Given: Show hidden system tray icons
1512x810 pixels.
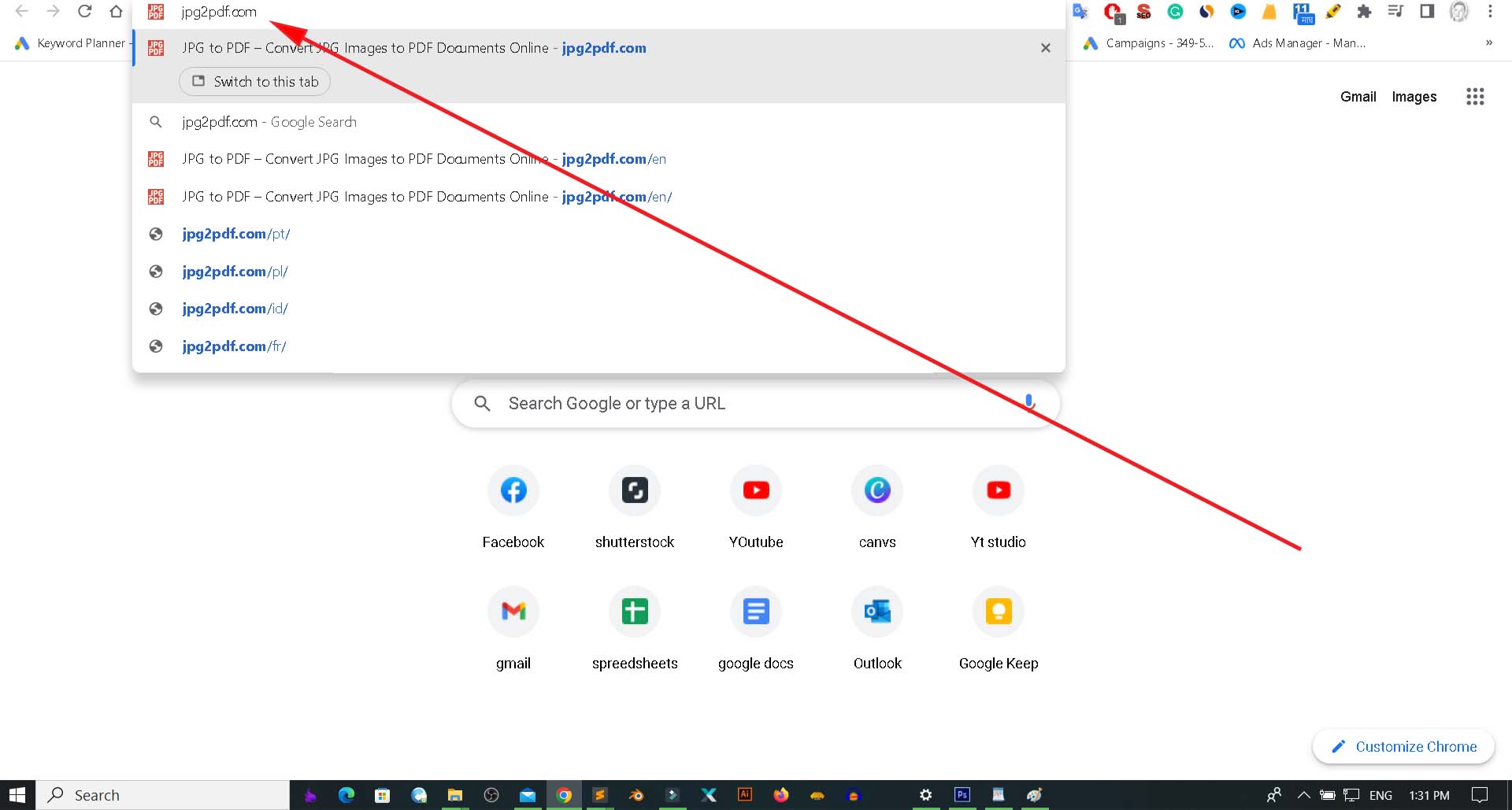Looking at the screenshot, I should 1303,795.
